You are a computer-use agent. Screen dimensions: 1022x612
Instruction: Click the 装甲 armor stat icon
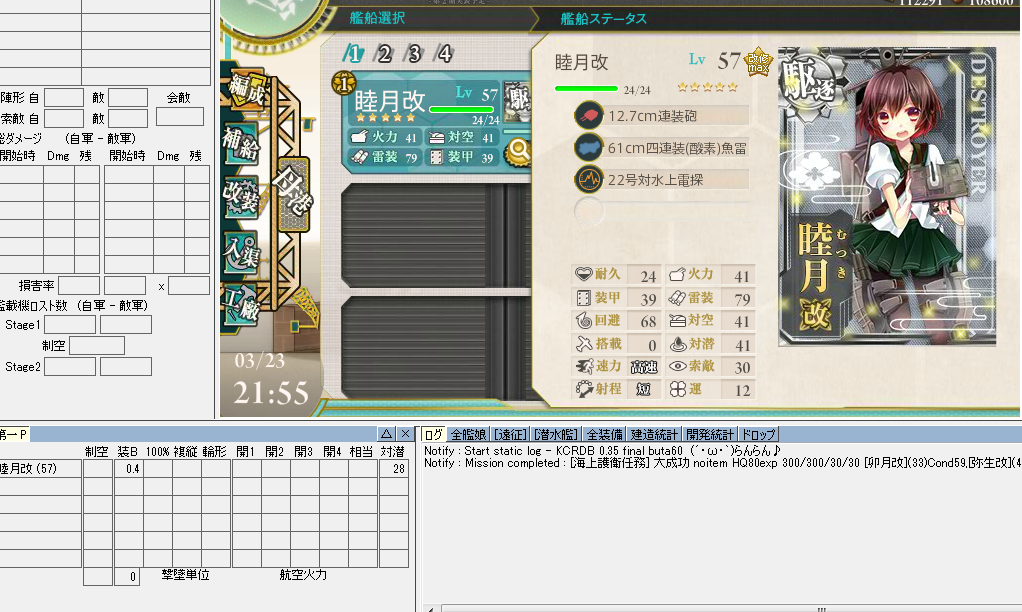click(x=583, y=298)
